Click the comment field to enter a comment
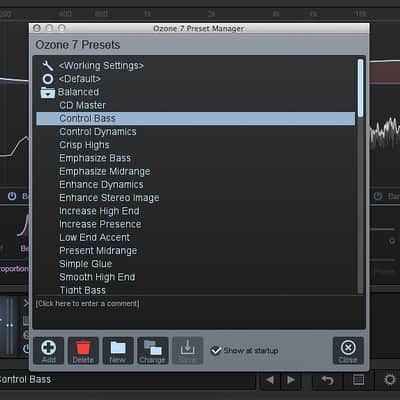 (199, 312)
